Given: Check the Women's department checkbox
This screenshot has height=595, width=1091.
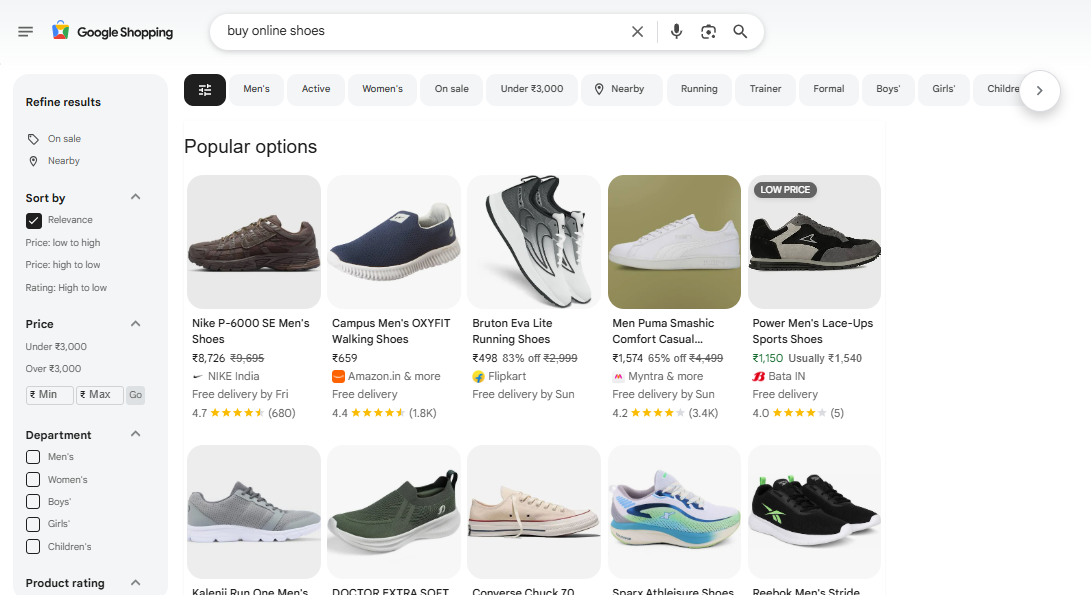Looking at the screenshot, I should [33, 479].
